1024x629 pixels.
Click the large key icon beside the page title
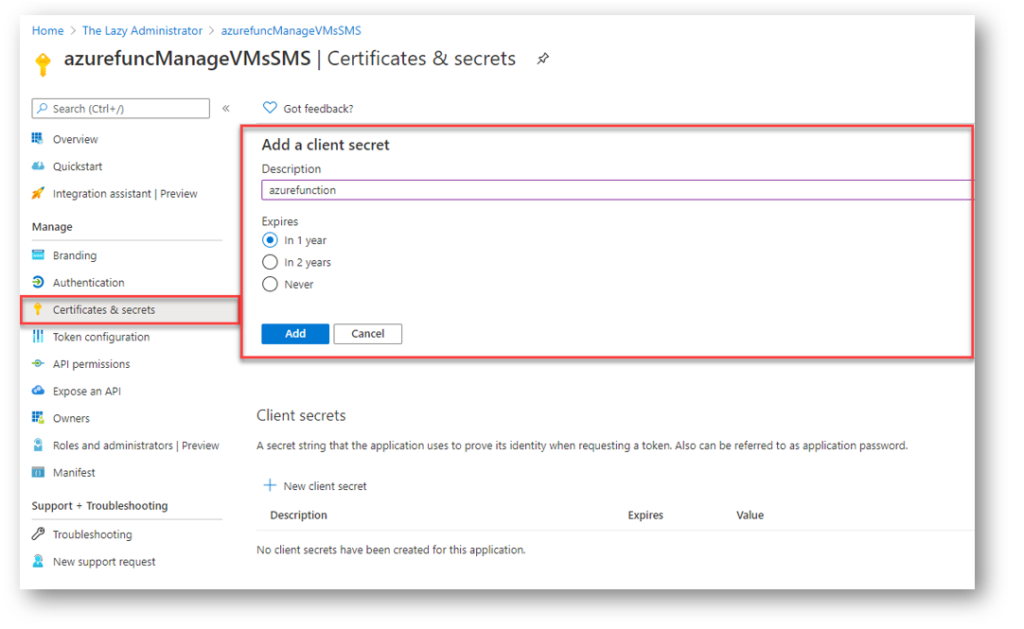[43, 64]
